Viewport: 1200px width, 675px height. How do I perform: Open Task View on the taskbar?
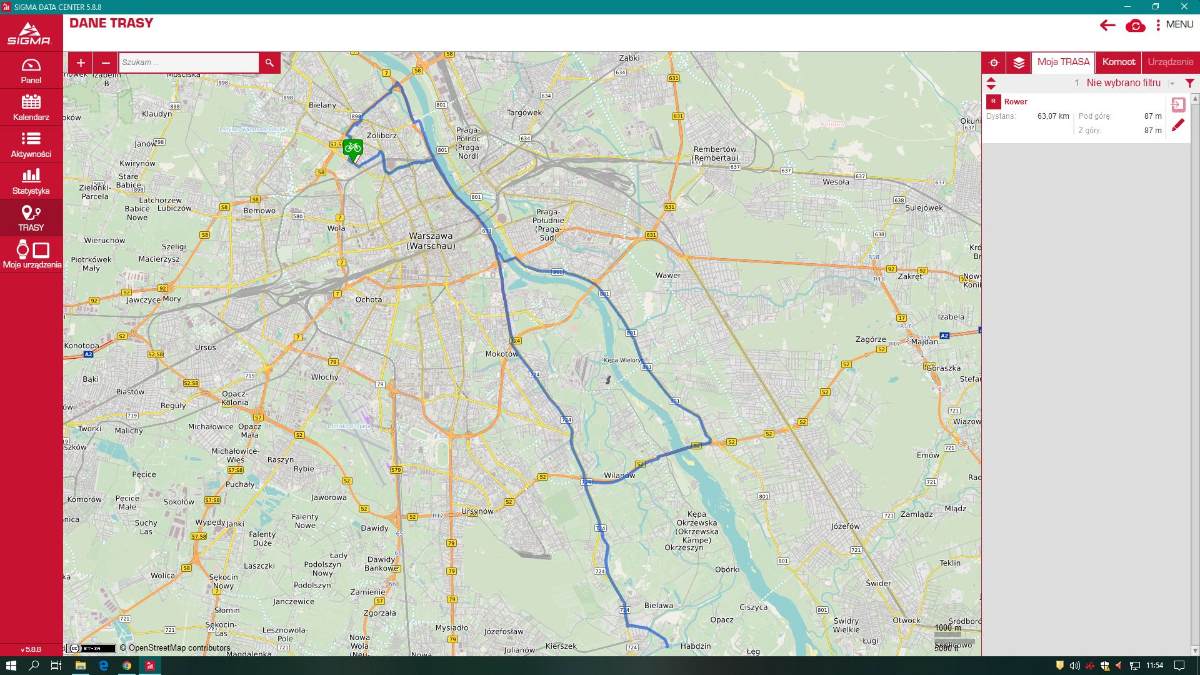tap(57, 665)
